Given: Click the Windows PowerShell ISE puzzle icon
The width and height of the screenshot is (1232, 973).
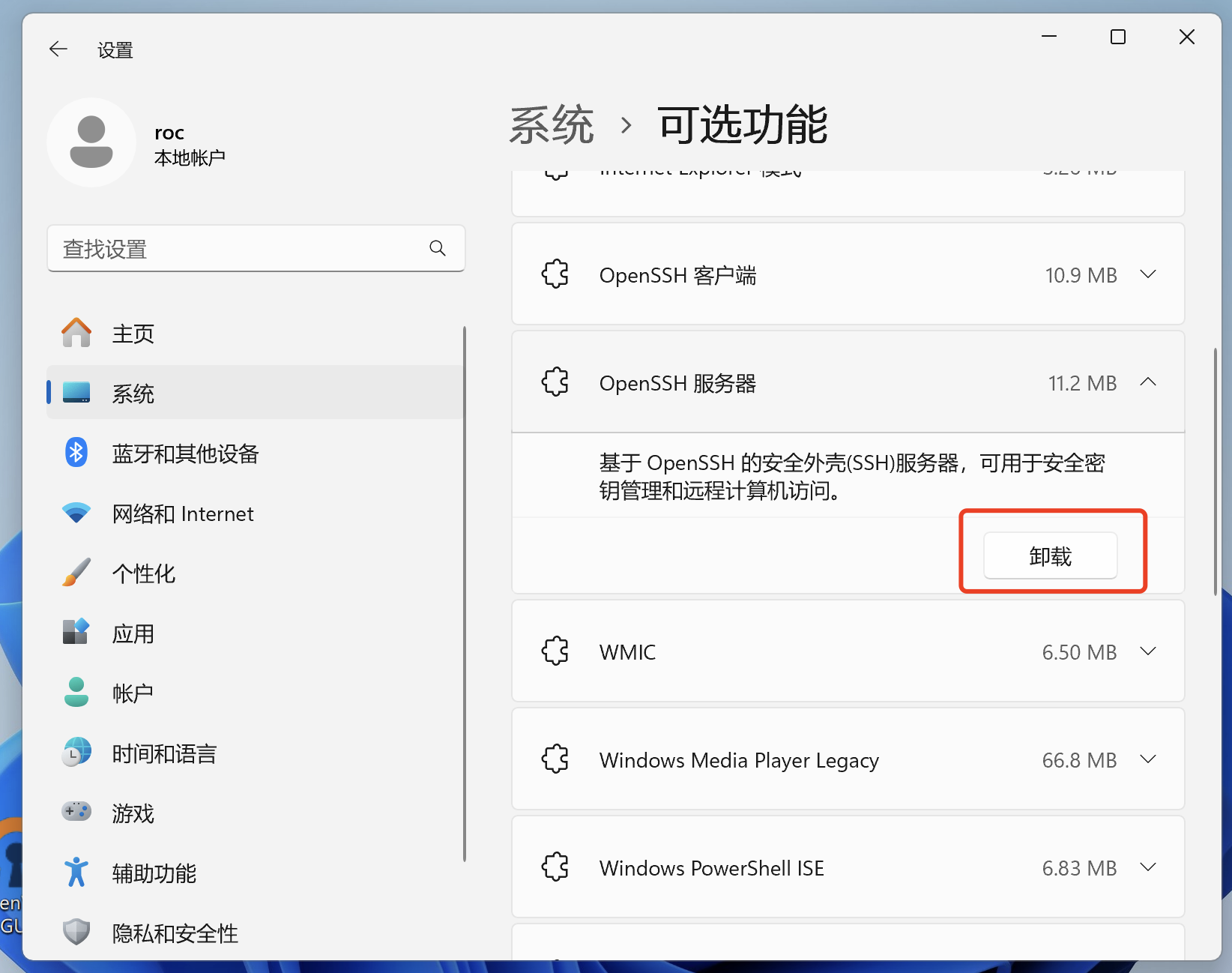Looking at the screenshot, I should 555,867.
